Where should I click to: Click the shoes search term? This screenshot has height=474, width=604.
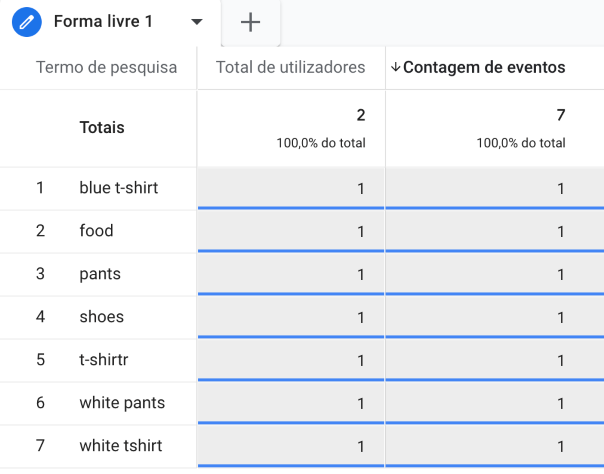pos(102,317)
